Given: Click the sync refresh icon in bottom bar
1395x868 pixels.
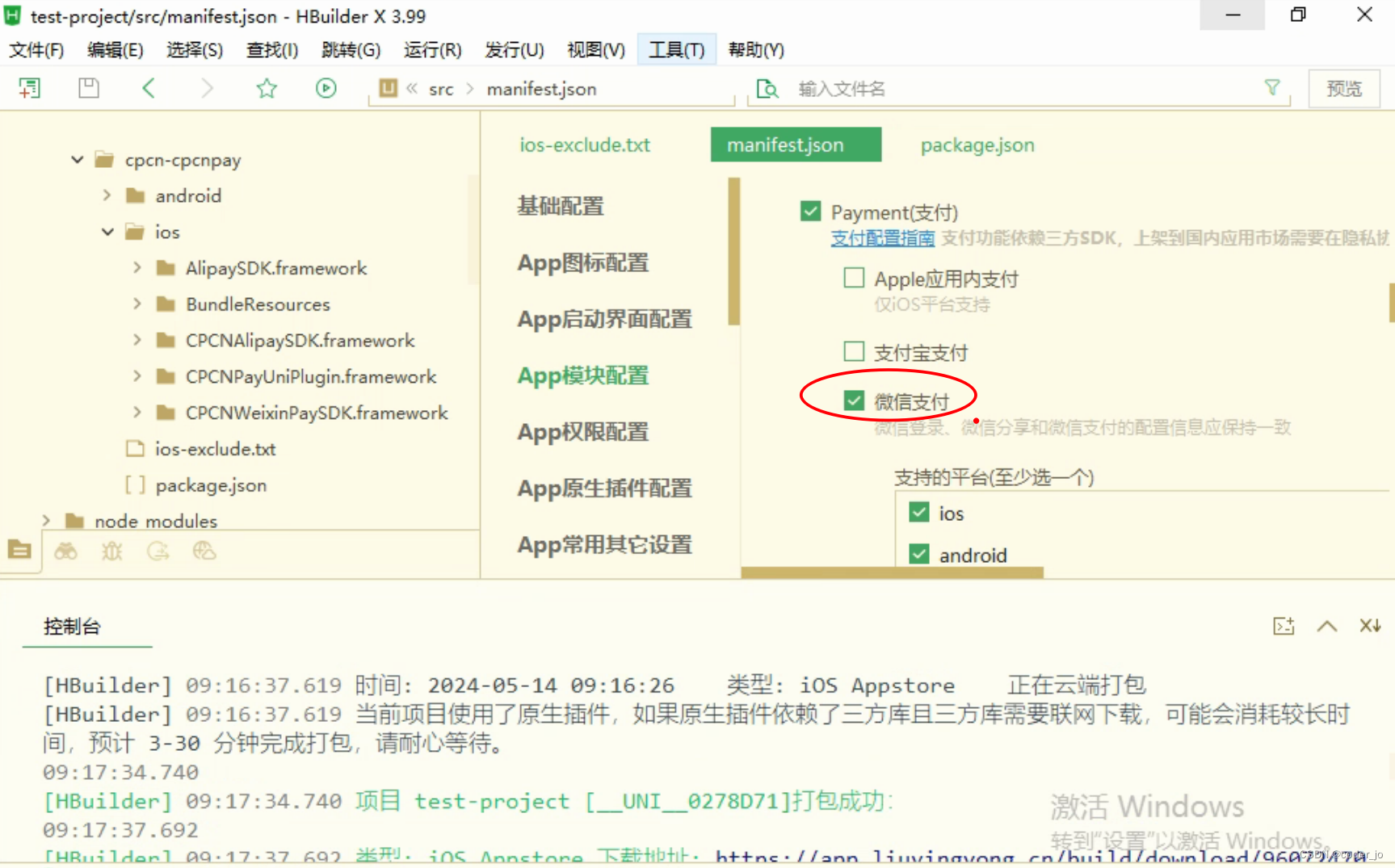Looking at the screenshot, I should pos(158,551).
